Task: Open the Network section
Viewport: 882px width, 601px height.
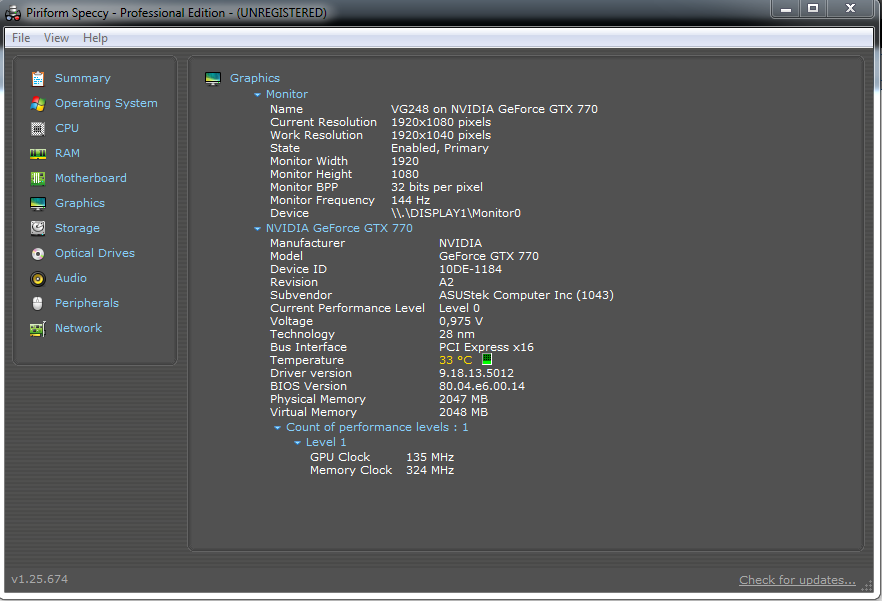Action: pyautogui.click(x=78, y=328)
